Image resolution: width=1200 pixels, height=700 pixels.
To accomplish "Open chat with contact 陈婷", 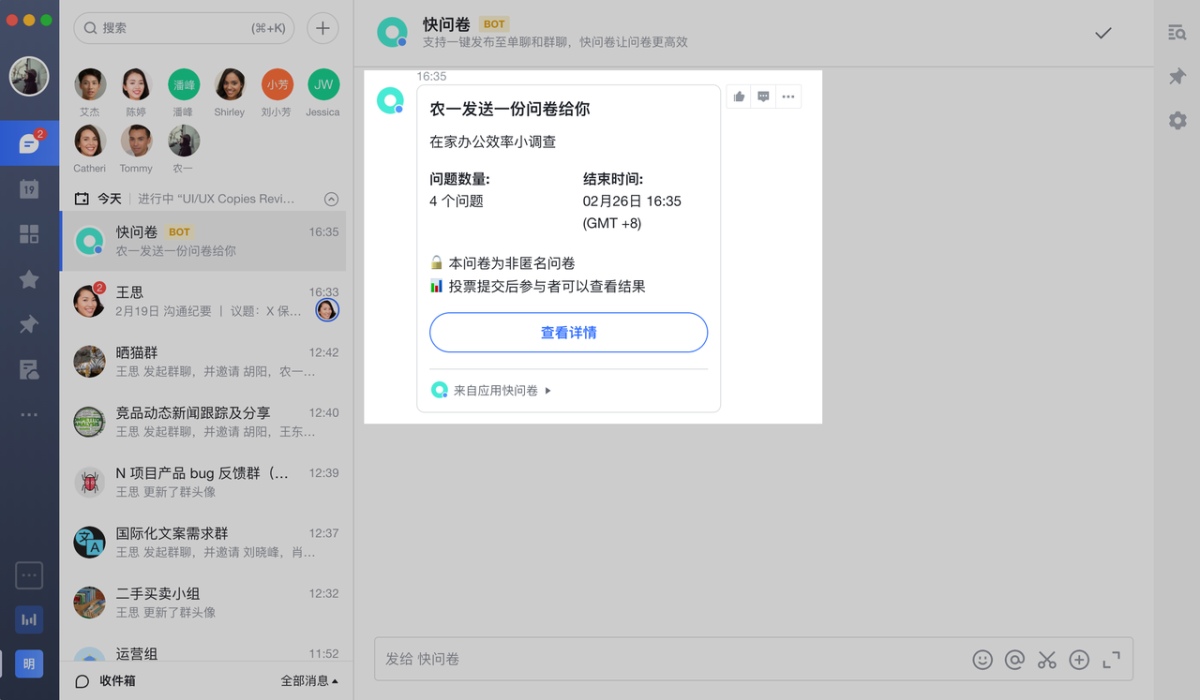I will click(136, 92).
